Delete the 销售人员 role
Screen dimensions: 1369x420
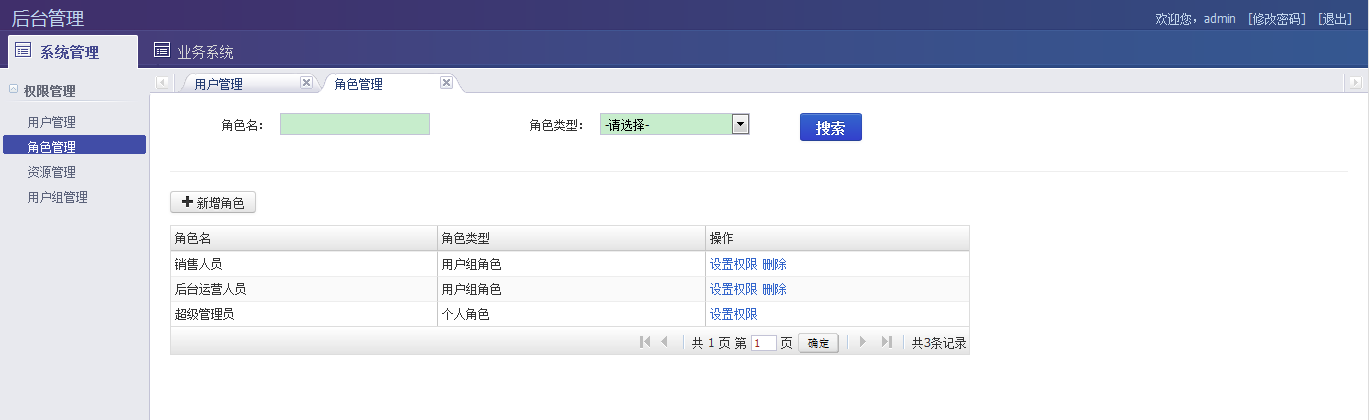(775, 264)
